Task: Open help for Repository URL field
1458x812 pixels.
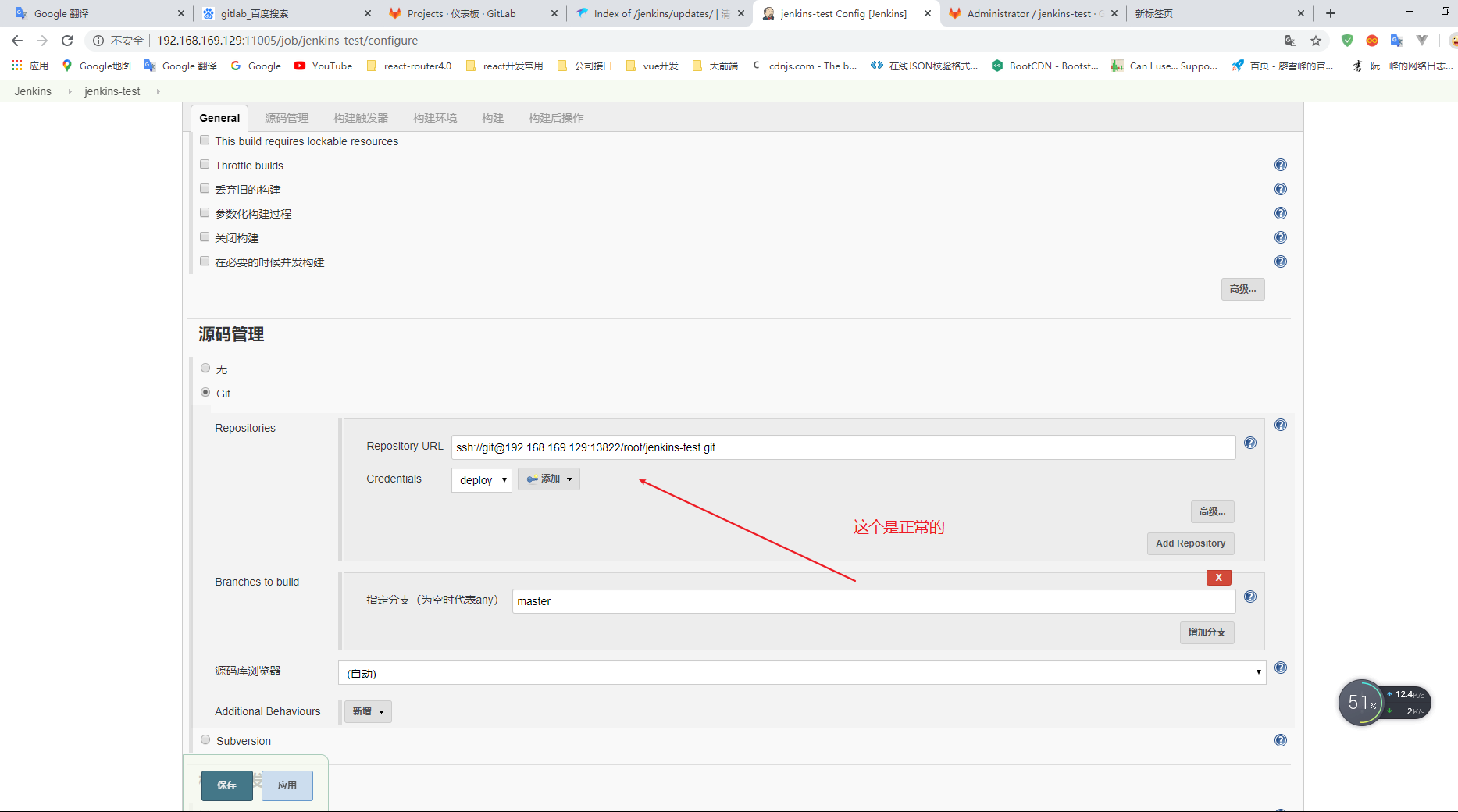Action: coord(1250,443)
